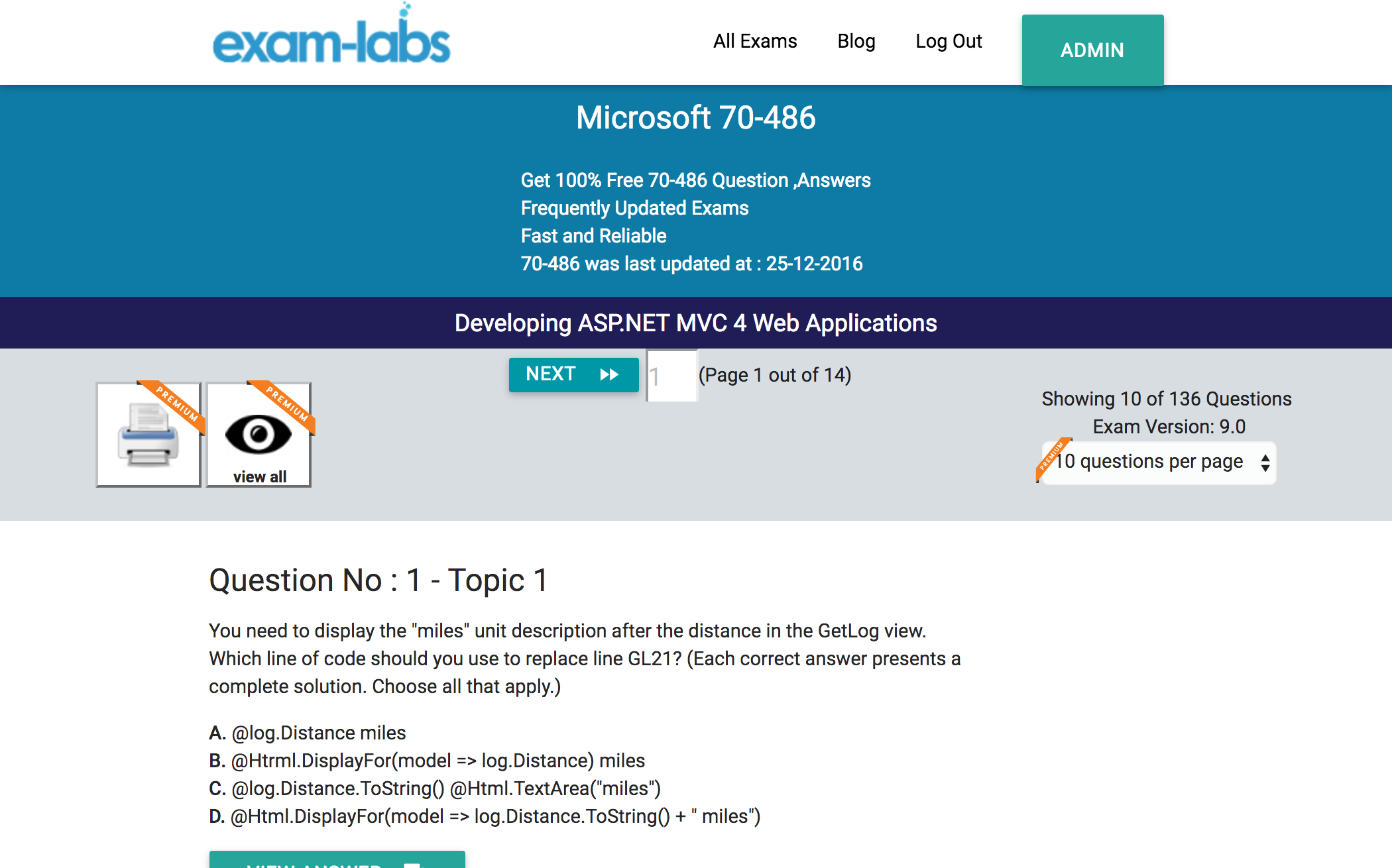Go to the Blog page
Screen dimensions: 1392x868
tap(856, 41)
